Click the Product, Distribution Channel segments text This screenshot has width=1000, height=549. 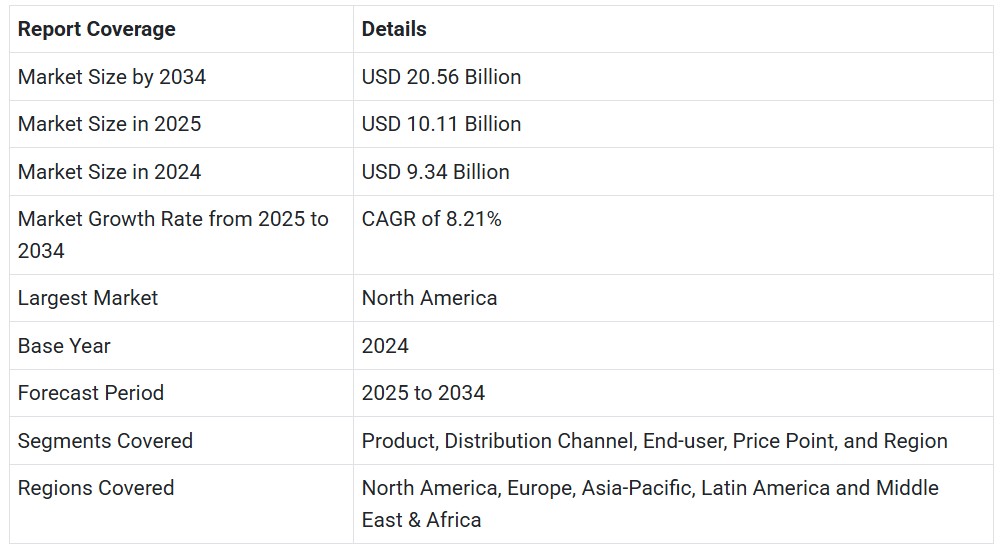[654, 441]
